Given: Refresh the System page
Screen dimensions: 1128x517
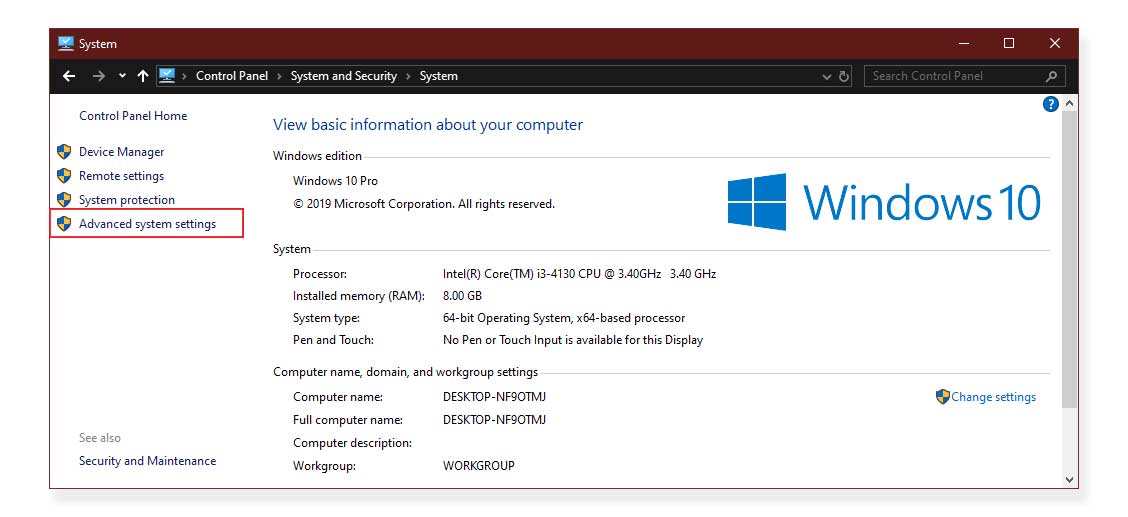Looking at the screenshot, I should [844, 76].
